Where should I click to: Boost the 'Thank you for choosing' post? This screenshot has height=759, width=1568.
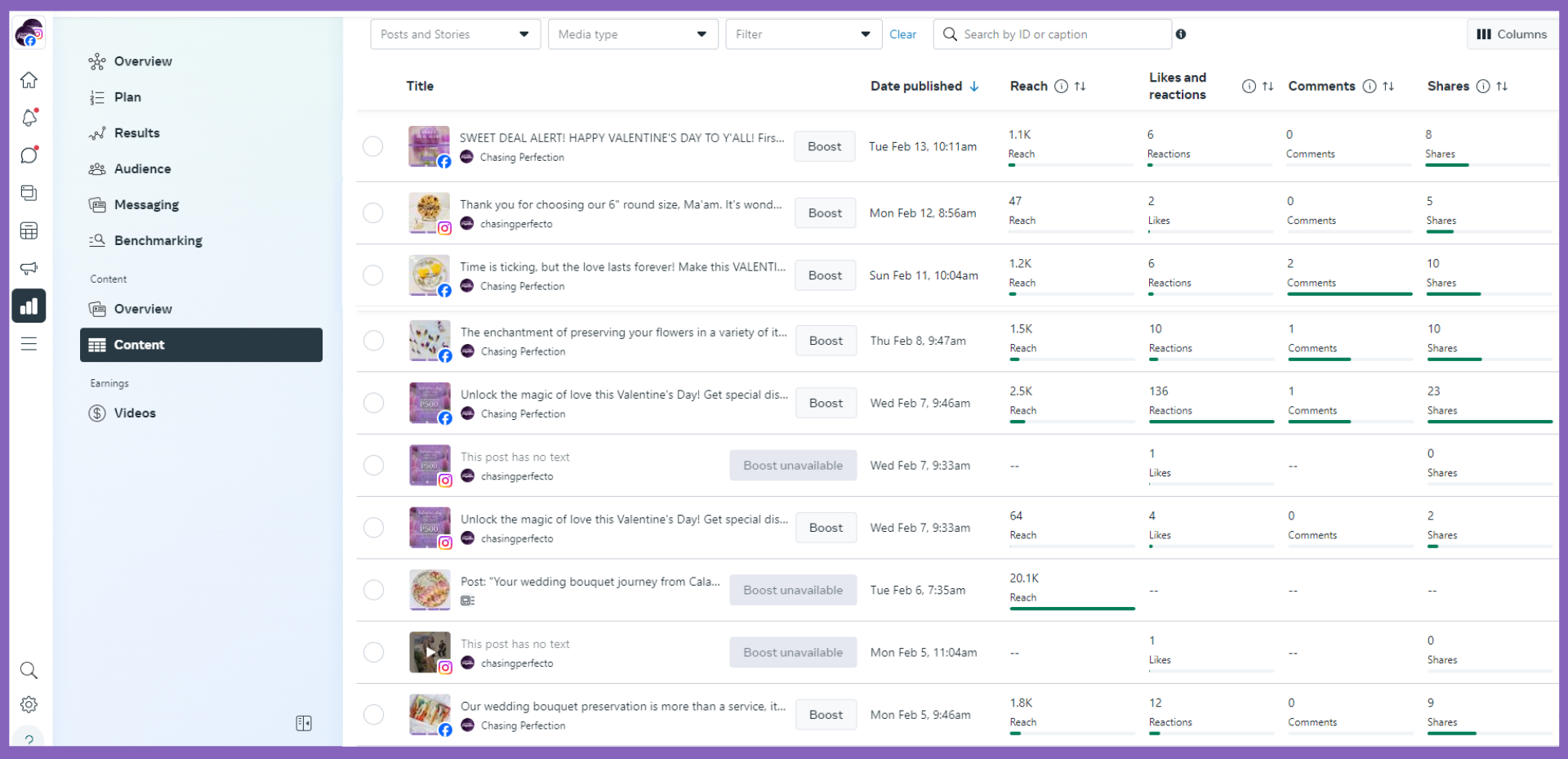tap(825, 212)
